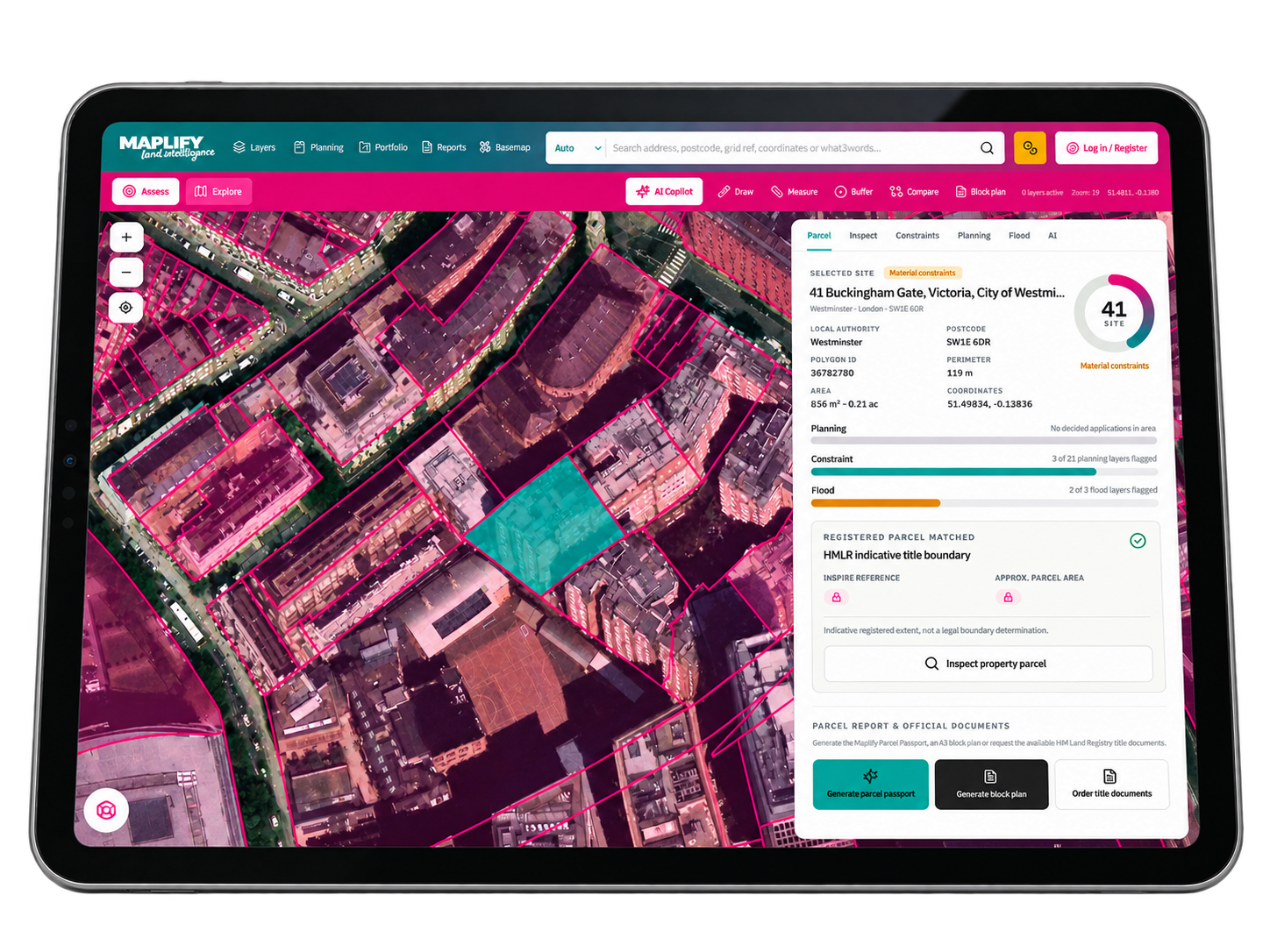Select the Block plan tool
Image resolution: width=1270 pixels, height=952 pixels.
point(981,191)
